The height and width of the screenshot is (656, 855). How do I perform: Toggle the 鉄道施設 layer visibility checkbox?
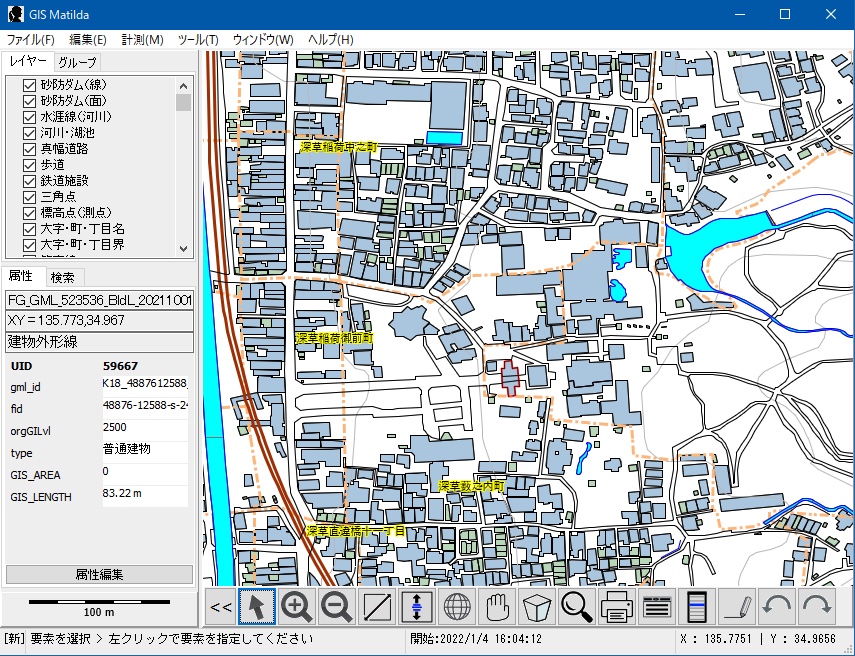29,181
